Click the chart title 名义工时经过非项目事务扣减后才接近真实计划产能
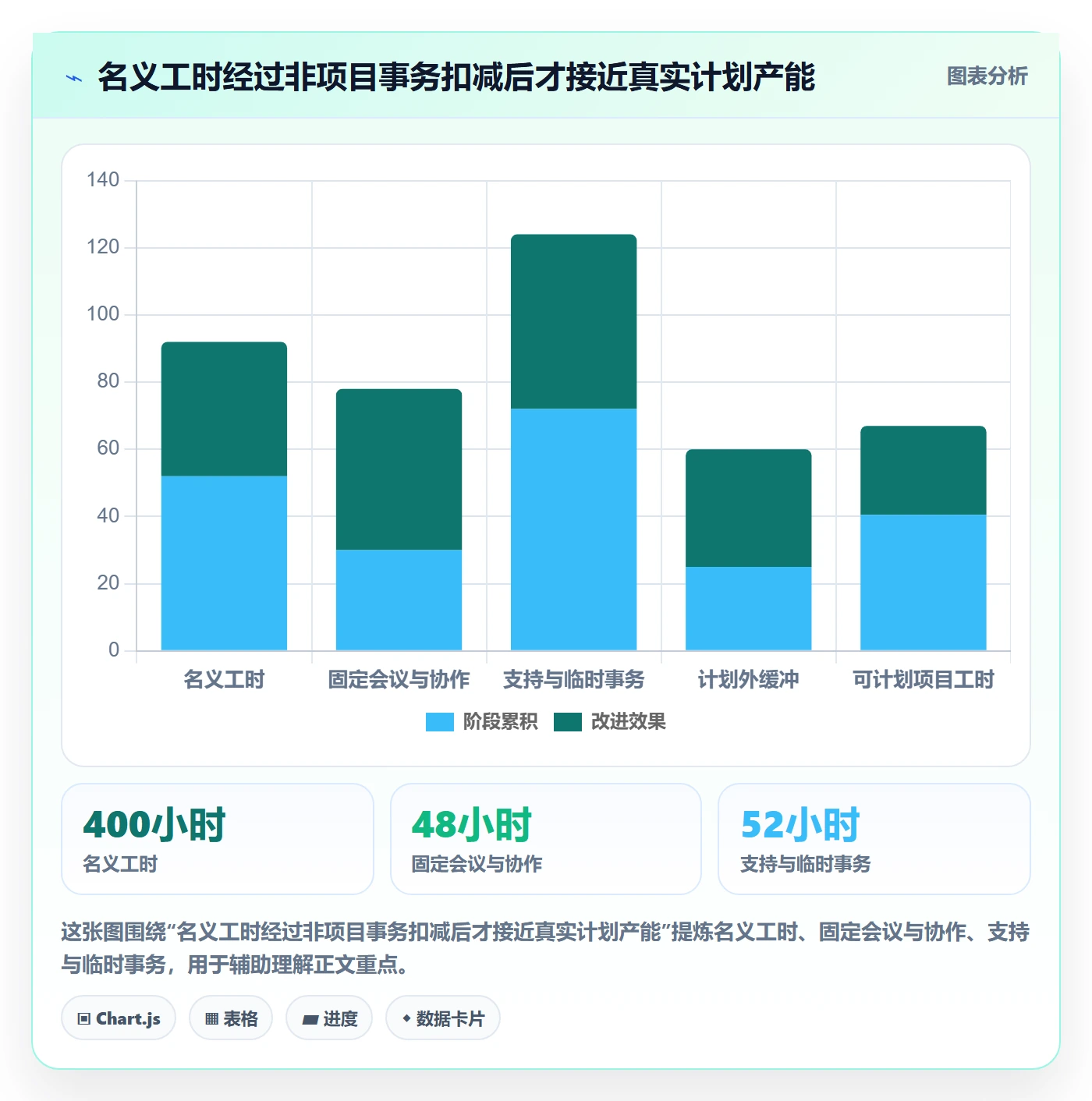Viewport: 1092px width, 1101px height. (x=456, y=77)
